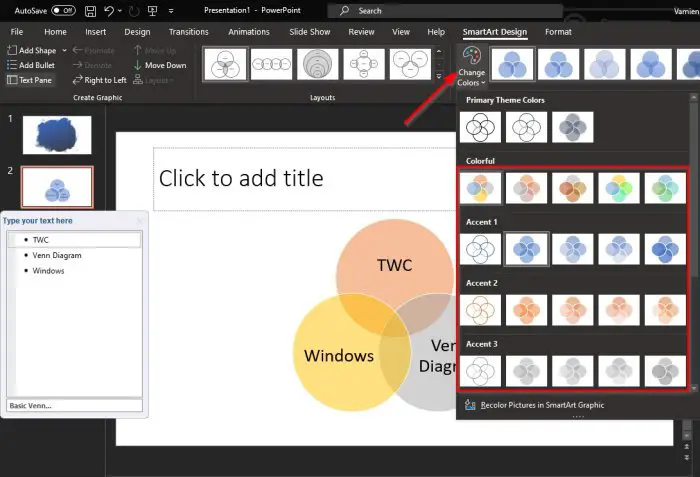Open the Undo history dropdown arrow

pyautogui.click(x=120, y=11)
